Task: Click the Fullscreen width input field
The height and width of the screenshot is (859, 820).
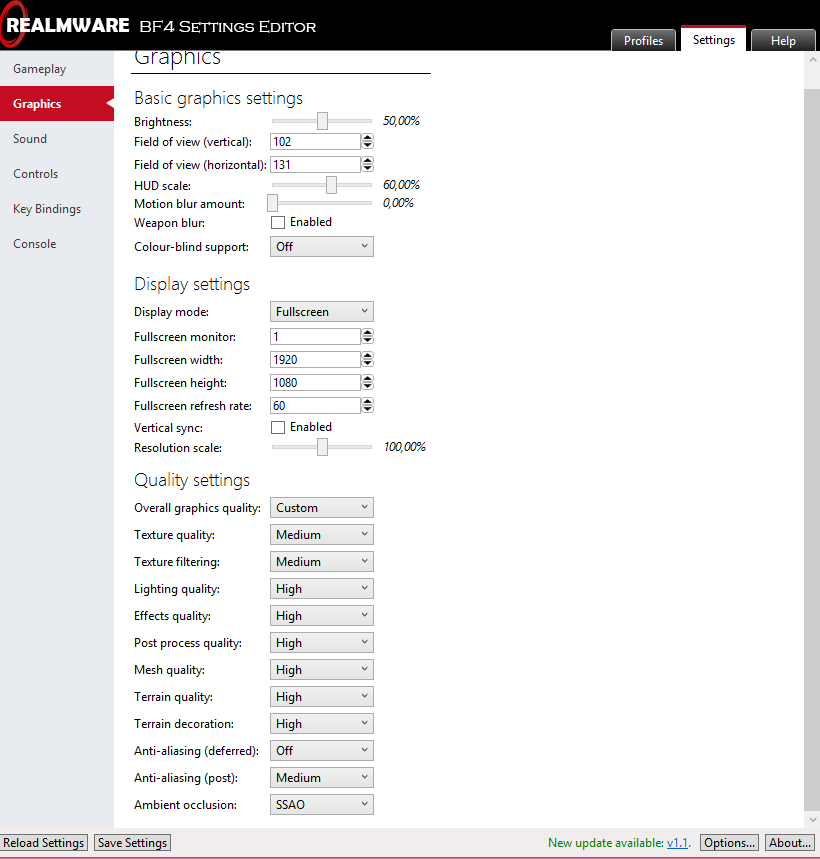Action: point(315,359)
